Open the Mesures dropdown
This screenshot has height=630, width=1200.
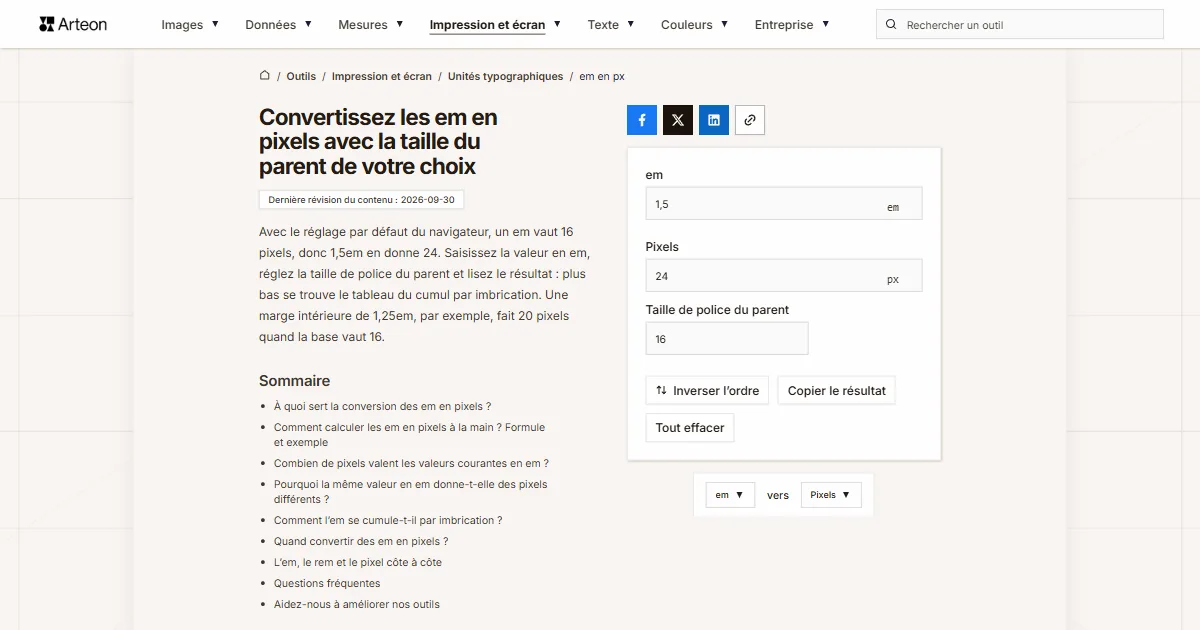[371, 25]
